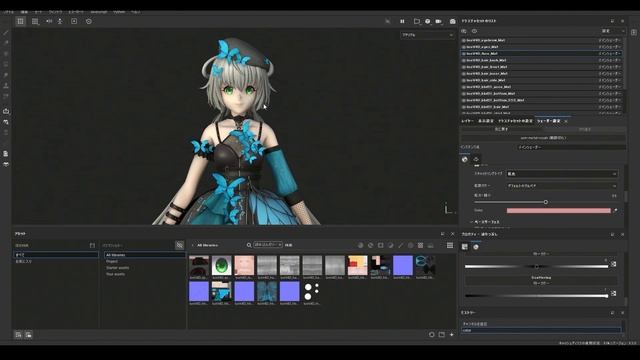640x360 pixels.
Task: Toggle visibility circle of hair_side_Mat texture set
Action: (464, 80)
